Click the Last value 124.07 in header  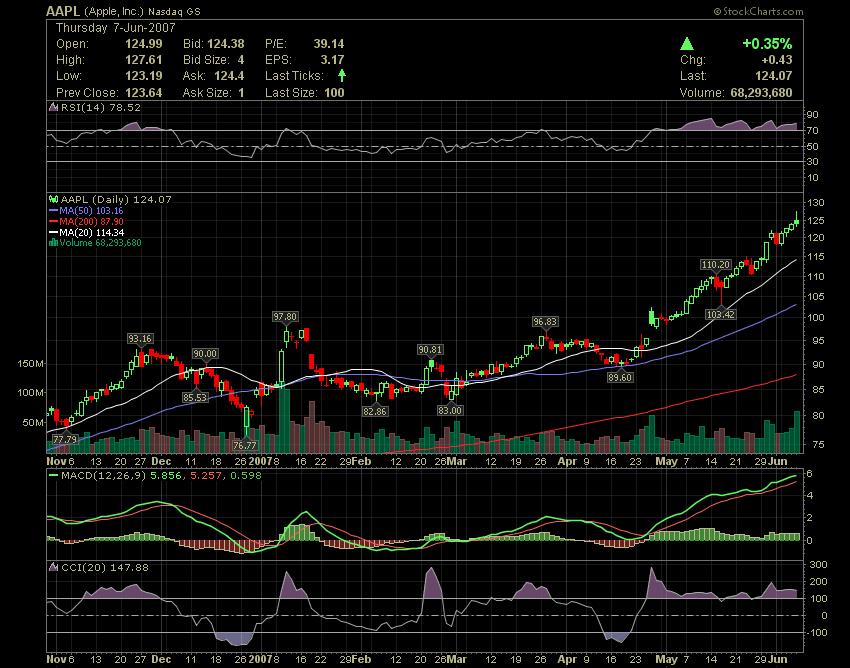click(774, 76)
